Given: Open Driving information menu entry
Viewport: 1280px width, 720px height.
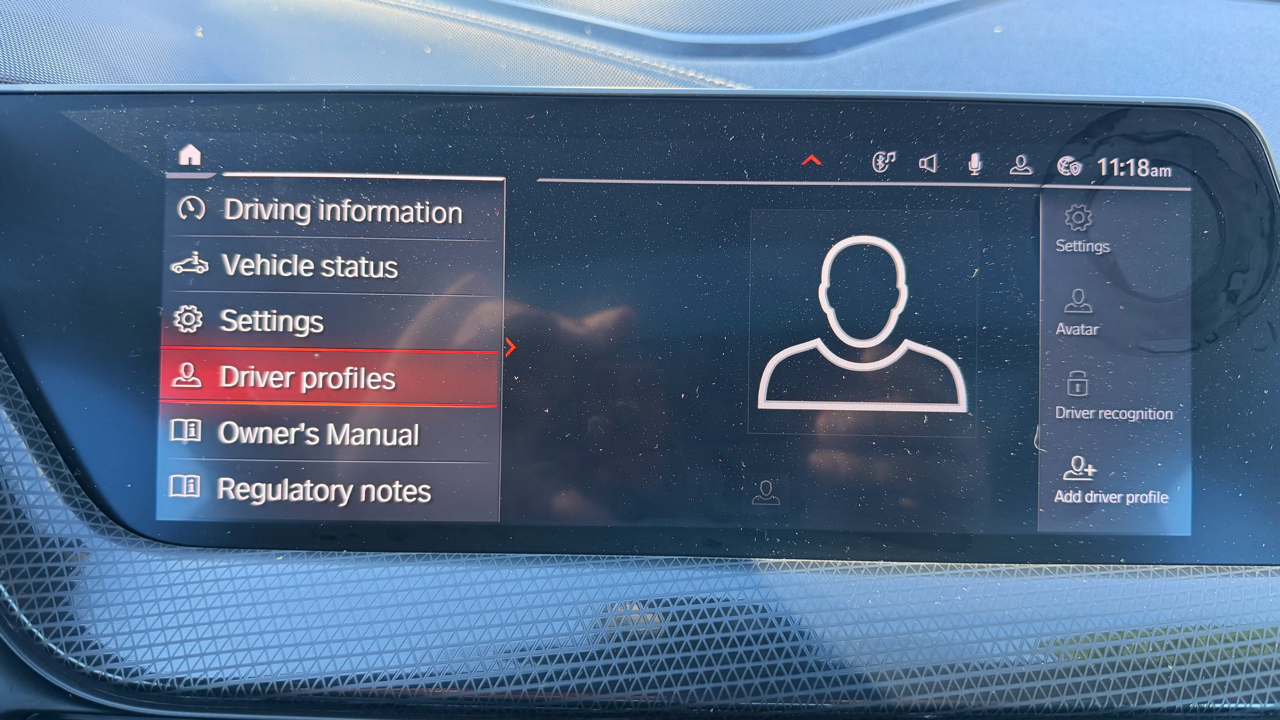Looking at the screenshot, I should click(x=341, y=211).
